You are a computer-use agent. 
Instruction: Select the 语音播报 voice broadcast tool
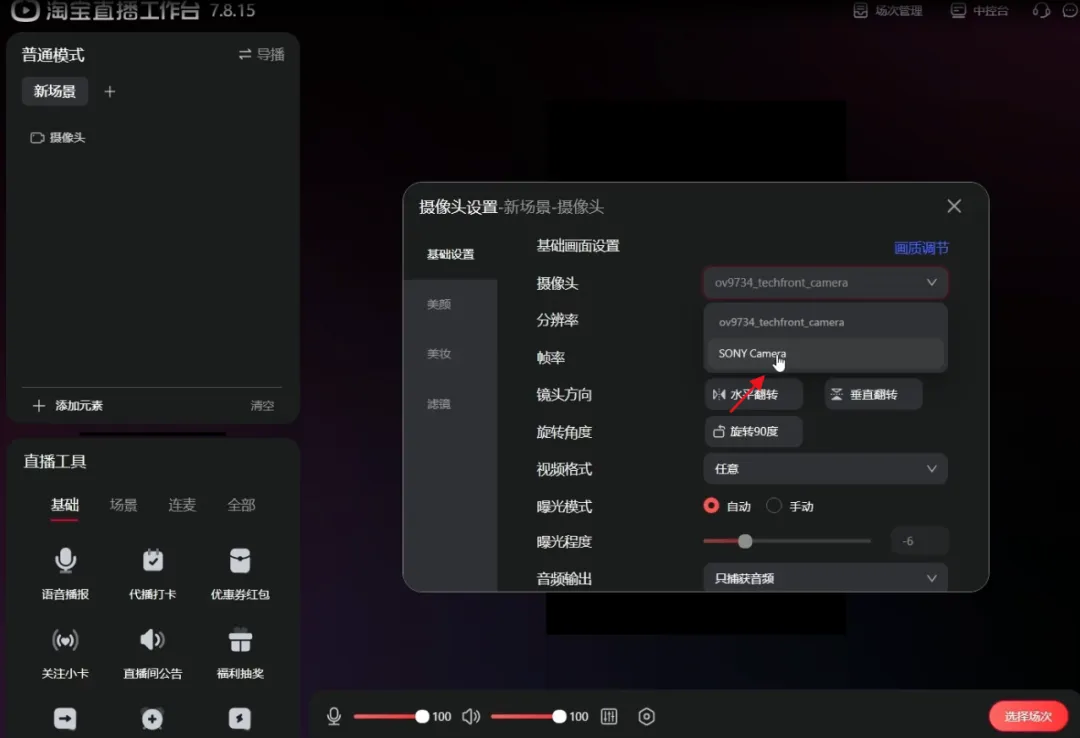pos(64,572)
